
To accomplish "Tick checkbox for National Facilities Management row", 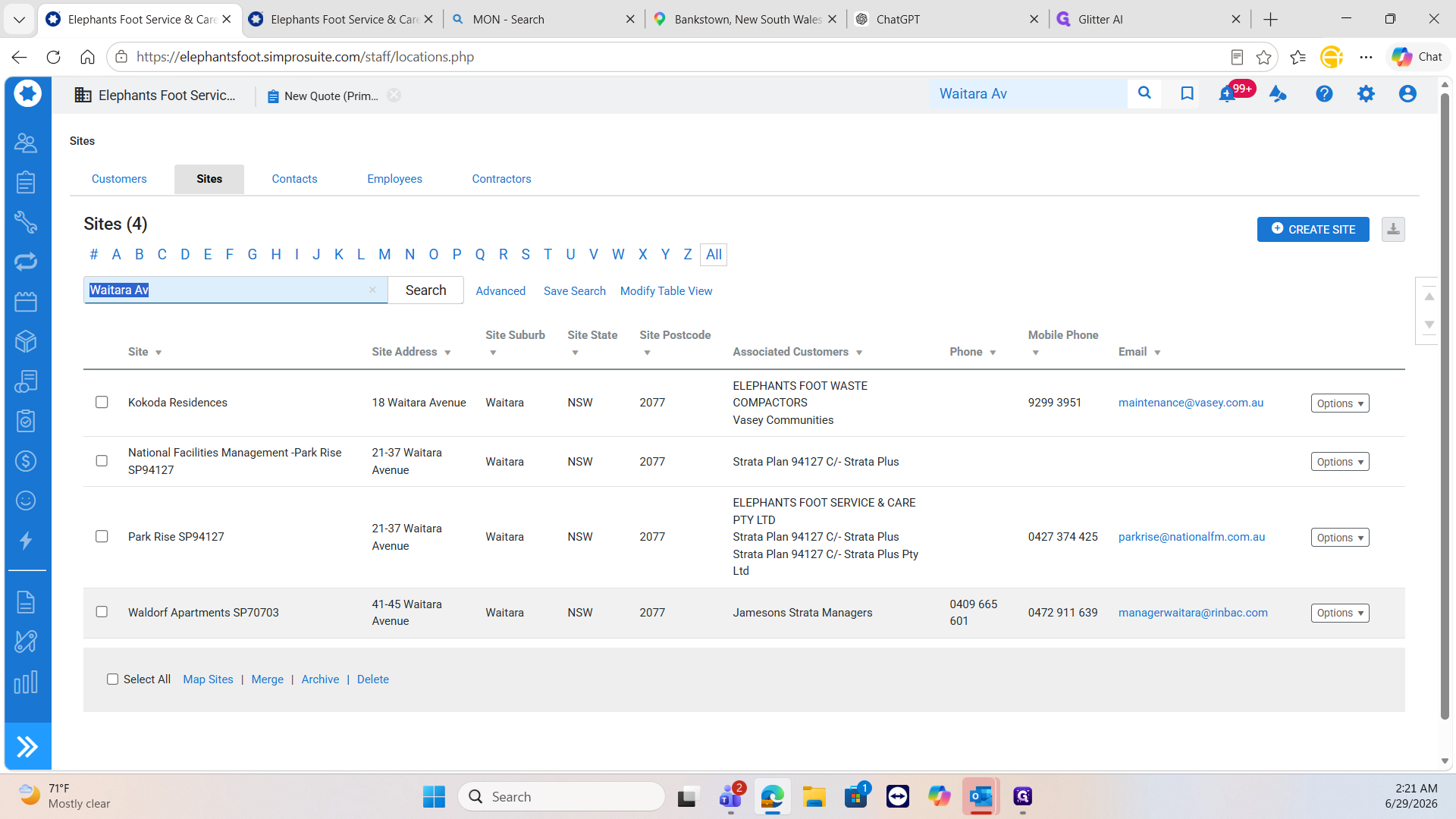I will coord(102,461).
